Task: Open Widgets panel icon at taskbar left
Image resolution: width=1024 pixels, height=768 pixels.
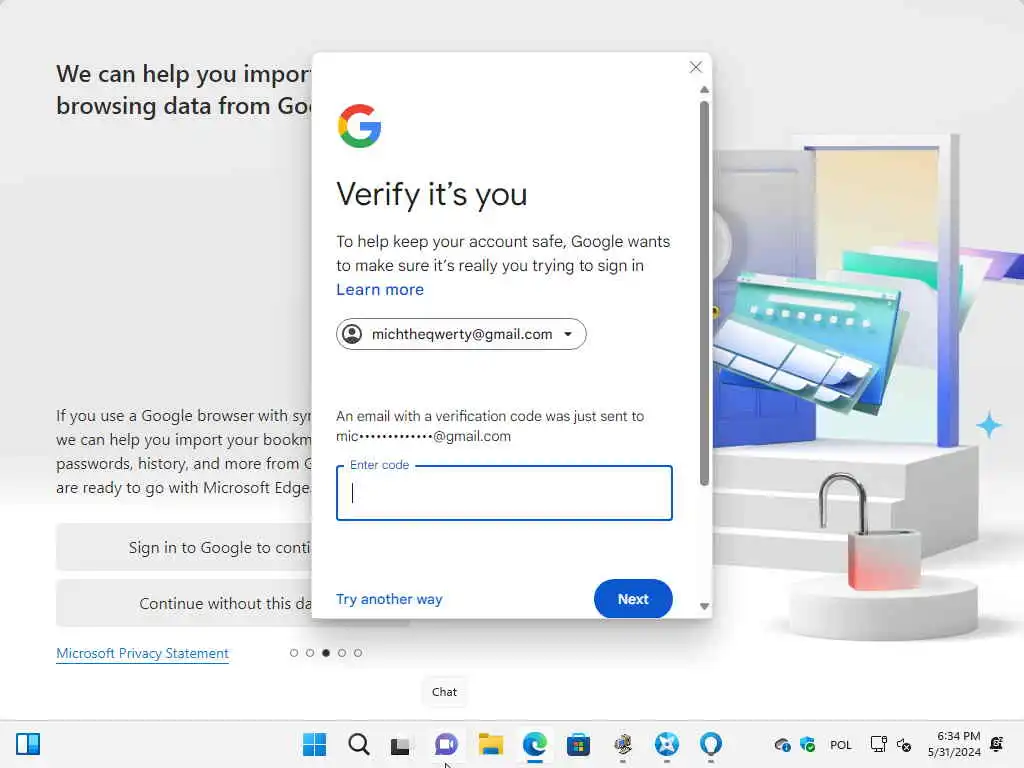Action: [x=28, y=744]
